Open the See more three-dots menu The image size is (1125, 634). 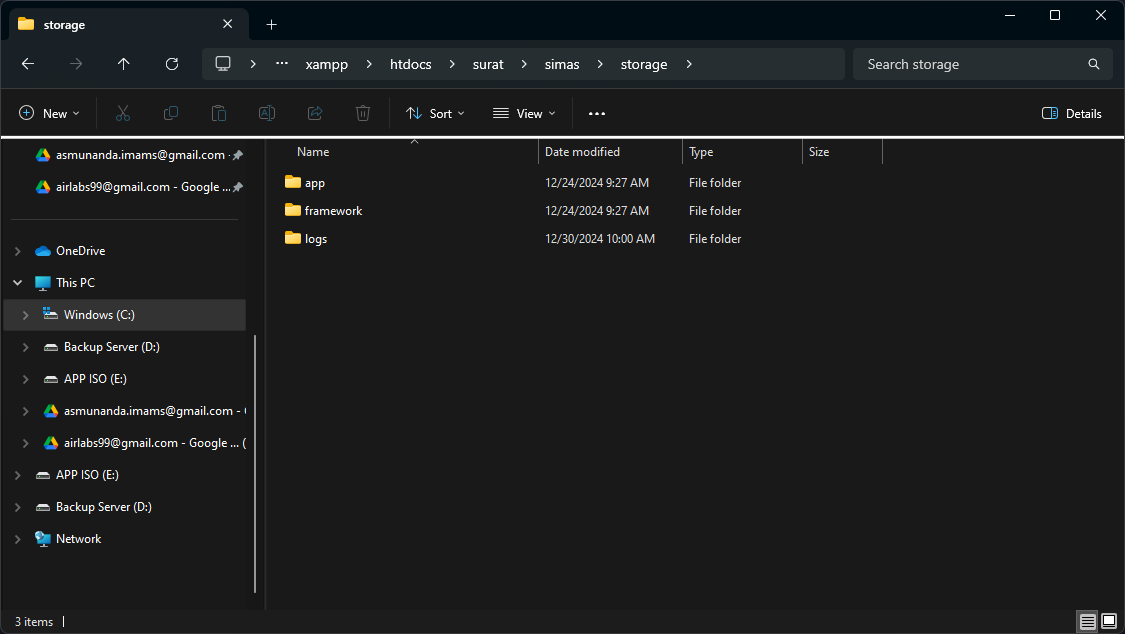(597, 114)
